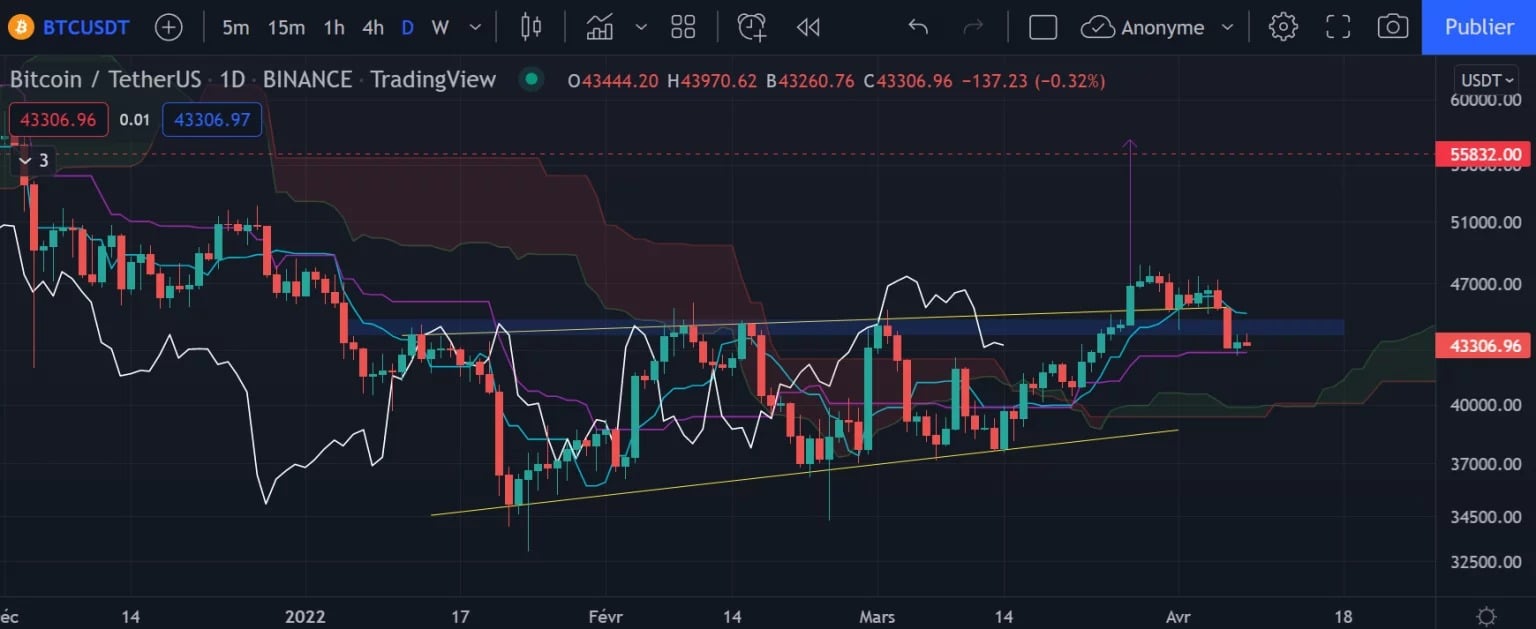Open the indicators menu
Viewport: 1536px width, 629px height.
(600, 27)
